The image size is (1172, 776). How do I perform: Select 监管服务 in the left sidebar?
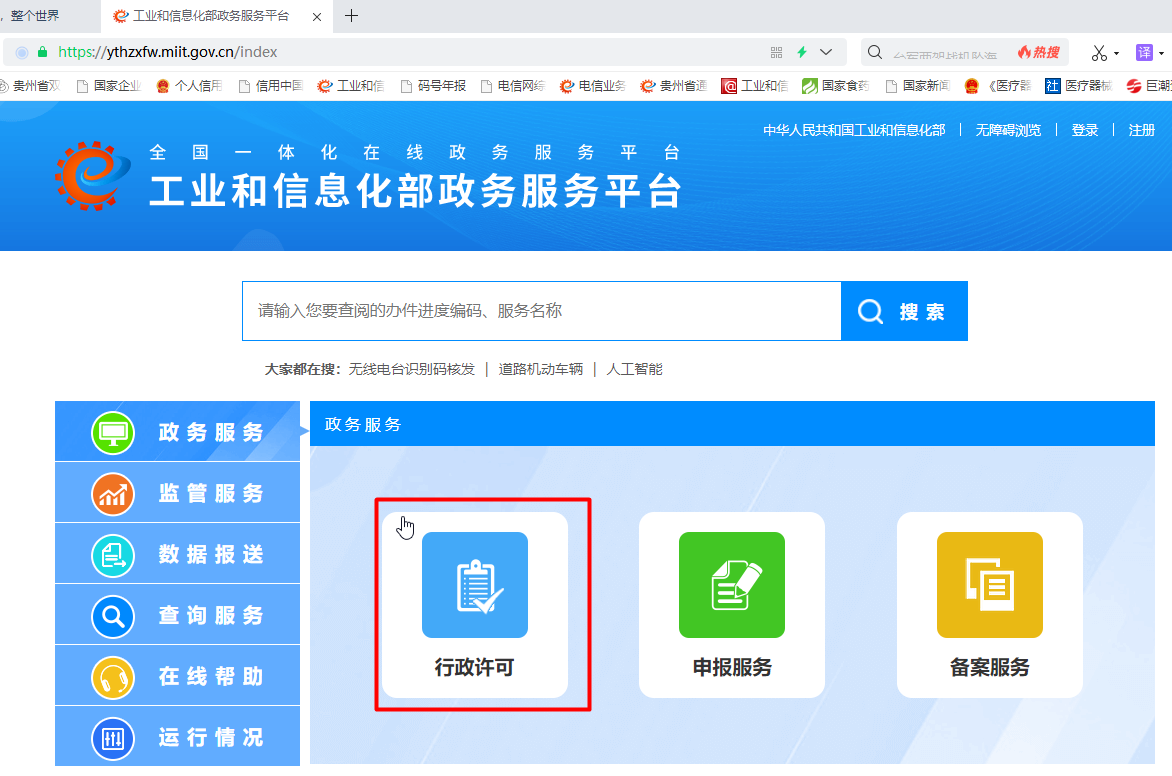click(x=177, y=493)
